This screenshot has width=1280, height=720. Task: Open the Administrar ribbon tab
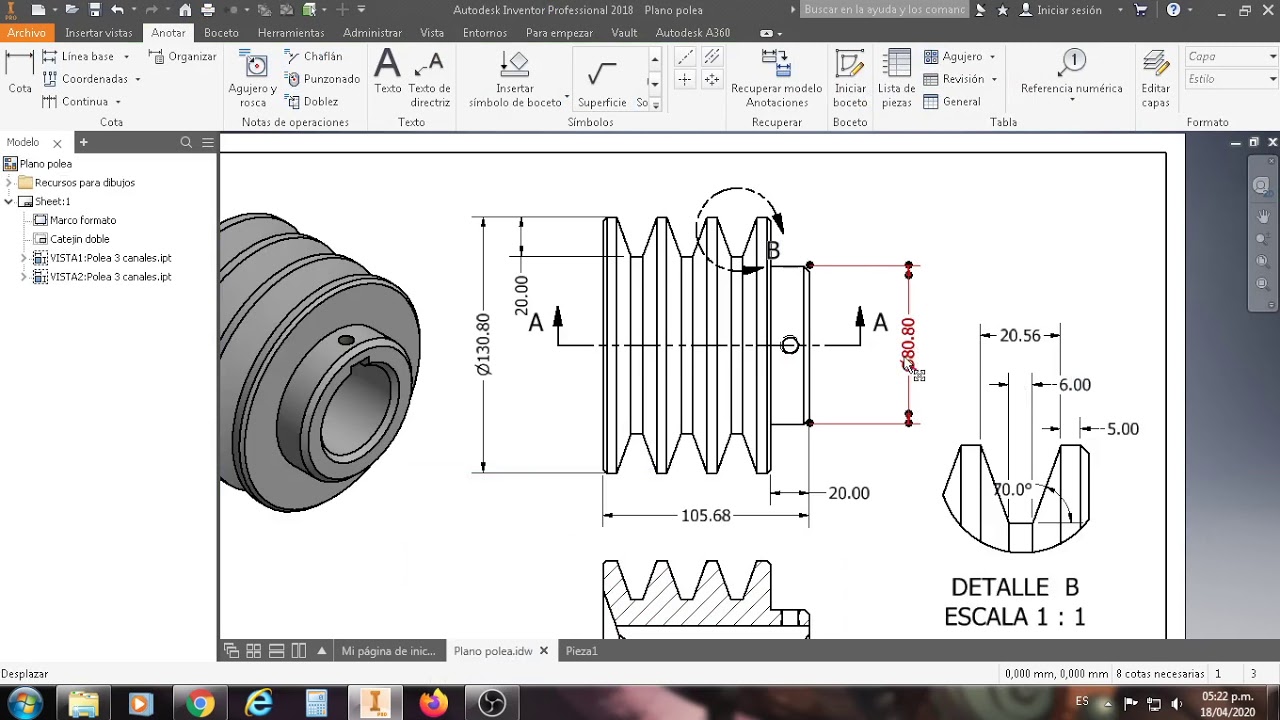click(x=372, y=33)
